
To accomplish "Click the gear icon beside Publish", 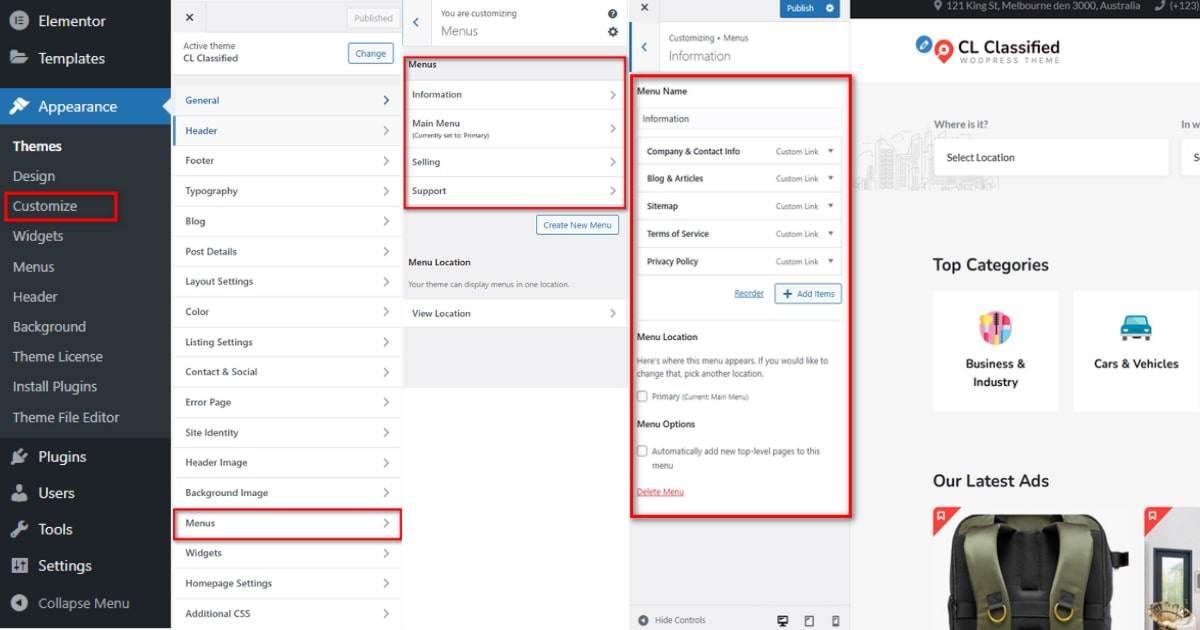I will (x=830, y=8).
